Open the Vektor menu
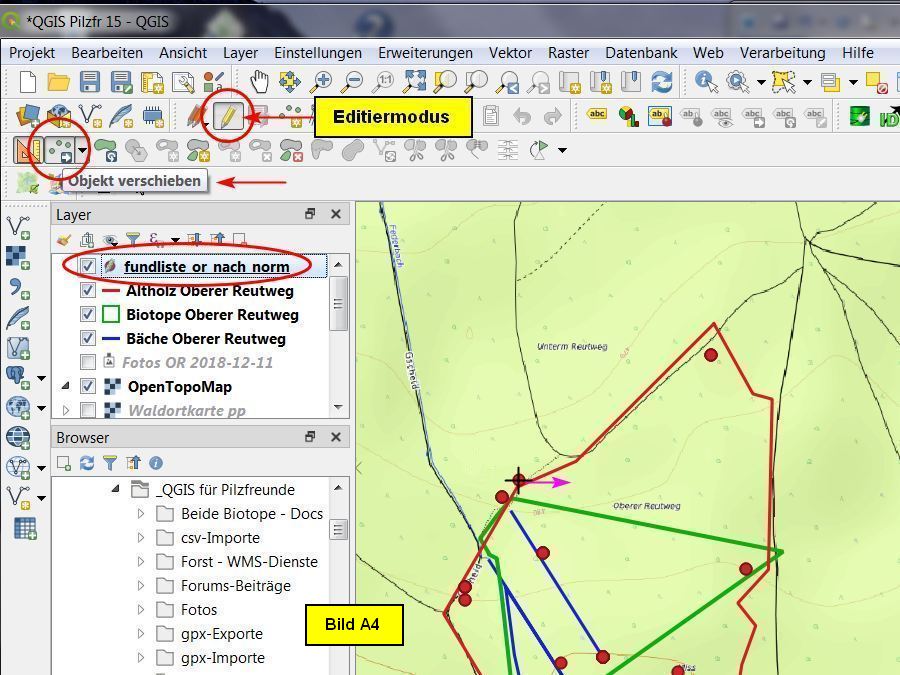The width and height of the screenshot is (900, 675). point(510,52)
